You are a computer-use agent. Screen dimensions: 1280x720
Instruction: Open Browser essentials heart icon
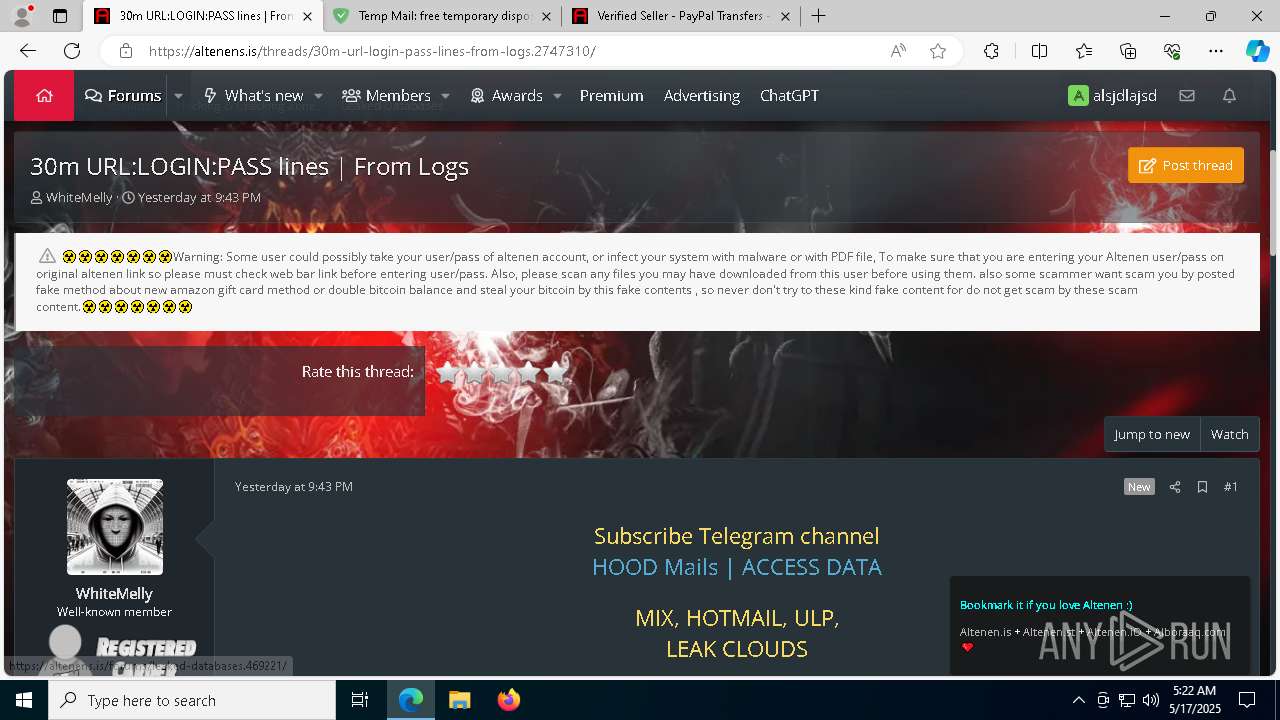click(1172, 51)
